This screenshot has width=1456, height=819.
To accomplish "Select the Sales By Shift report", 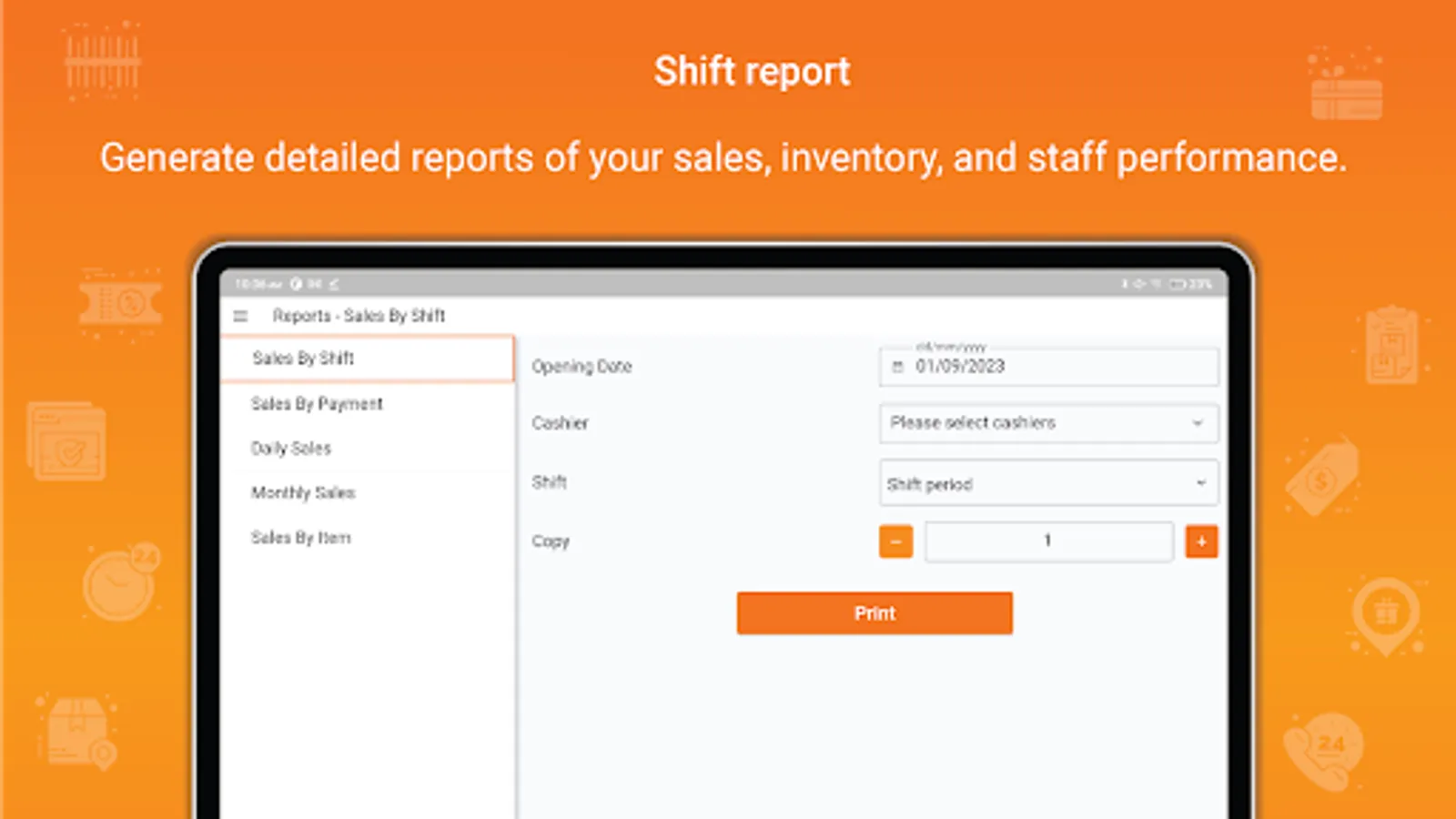I will [368, 359].
